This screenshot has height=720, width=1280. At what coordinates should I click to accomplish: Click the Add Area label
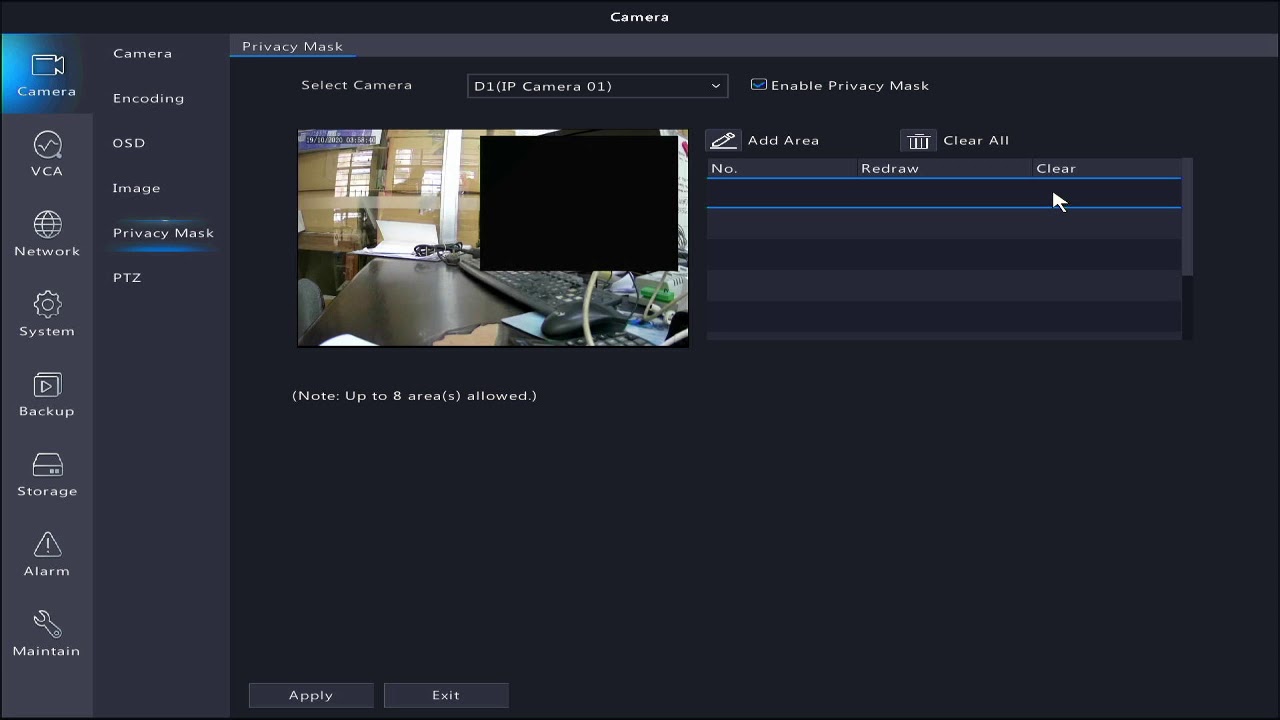point(783,141)
